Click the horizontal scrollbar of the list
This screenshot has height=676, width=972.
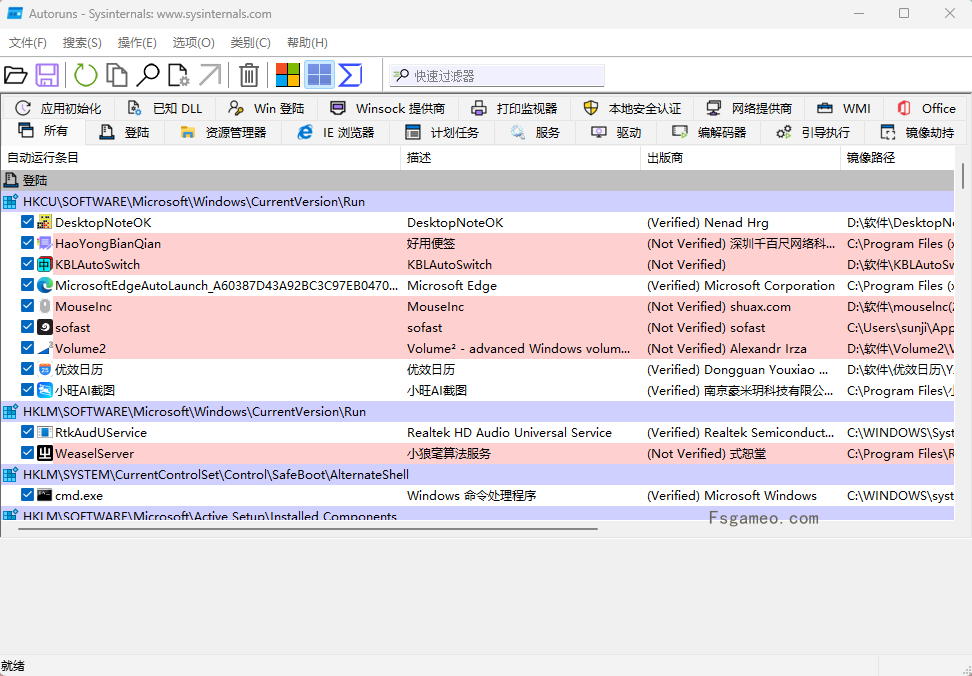pos(308,529)
